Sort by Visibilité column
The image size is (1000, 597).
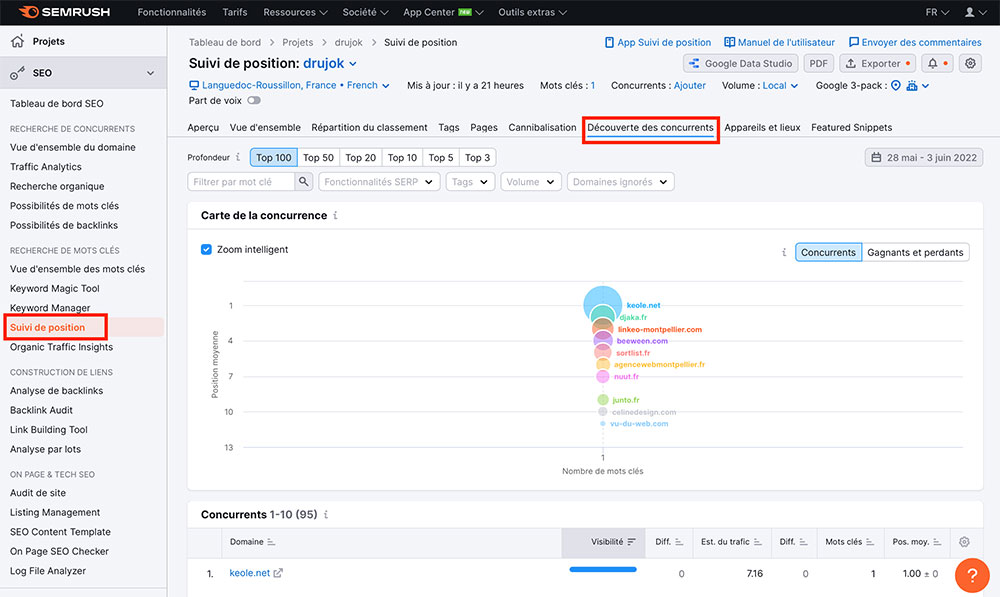pyautogui.click(x=603, y=542)
